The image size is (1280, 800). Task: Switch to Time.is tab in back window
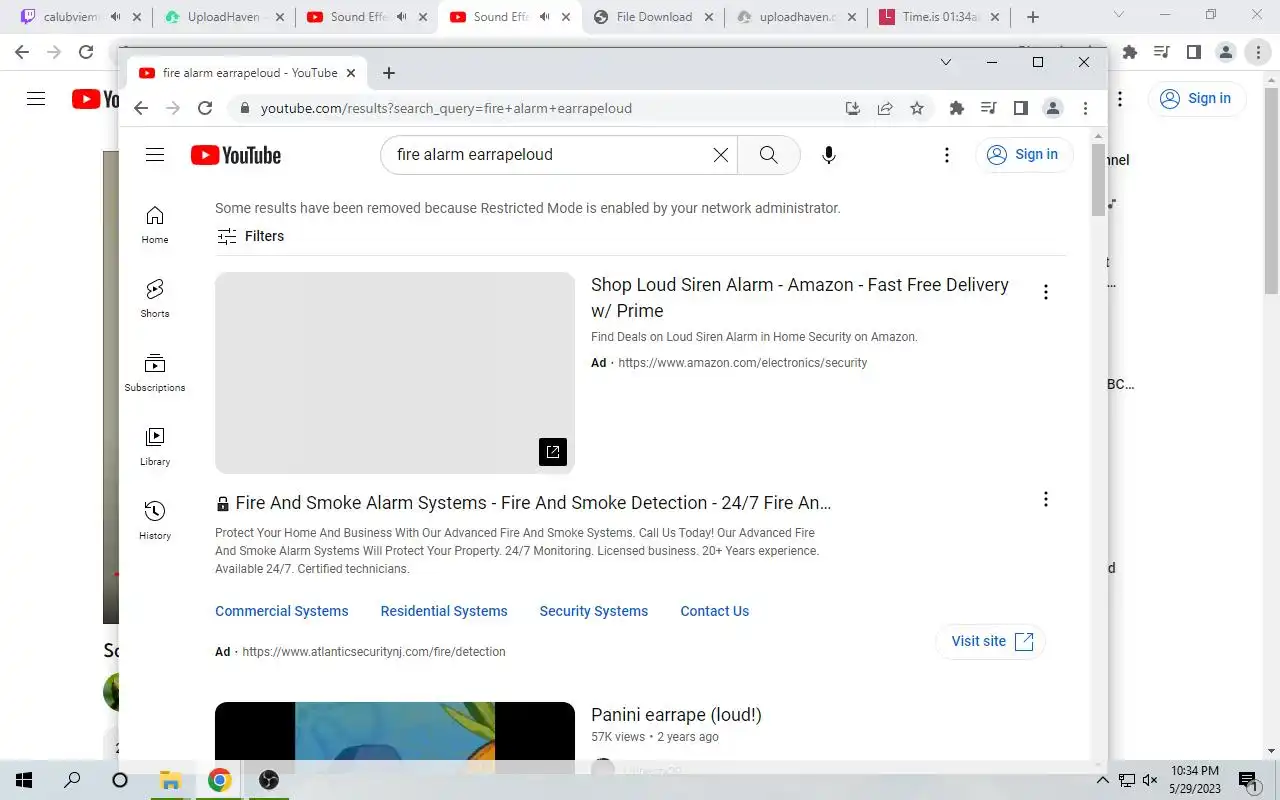tap(938, 17)
